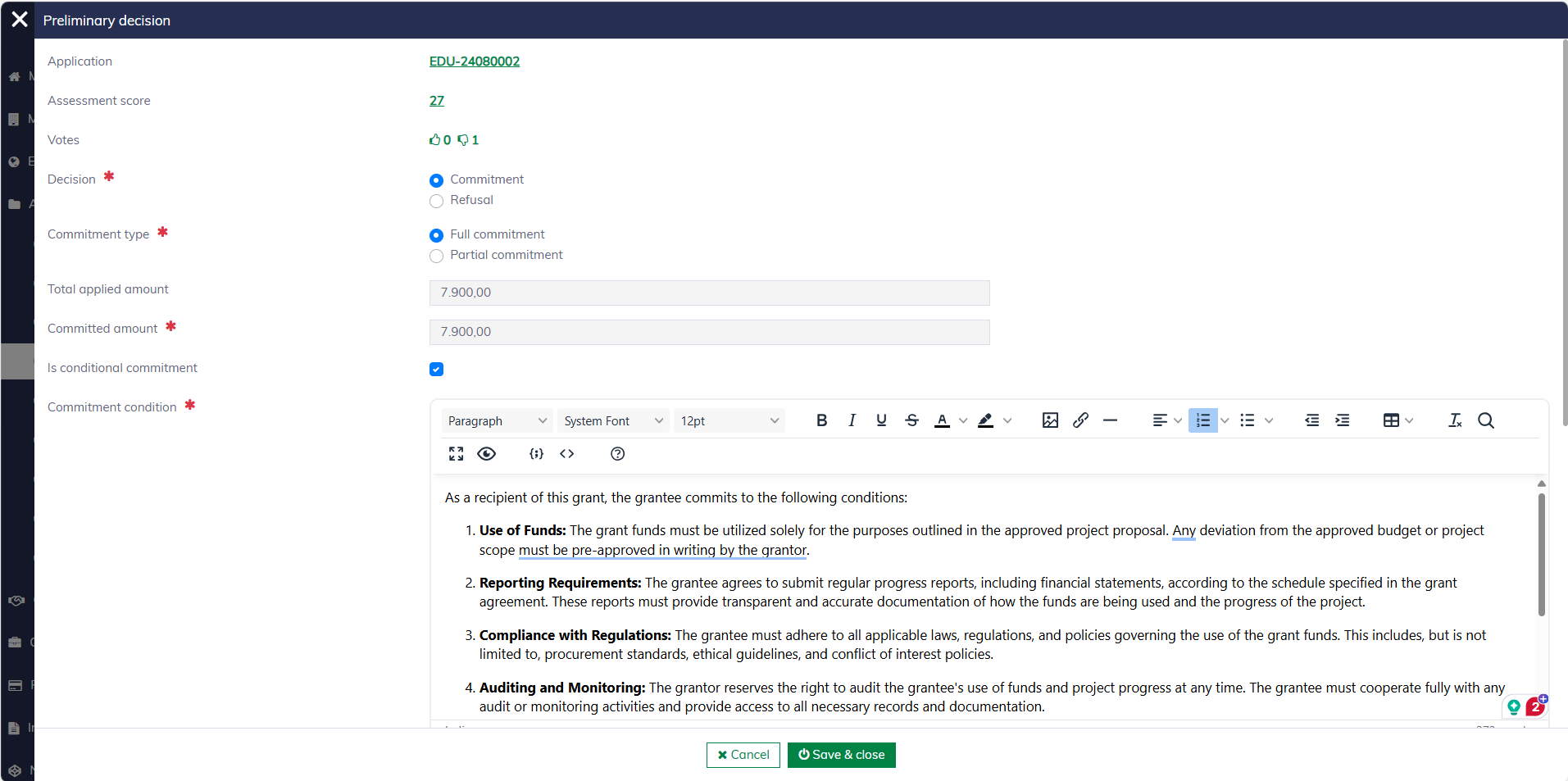Screen dimensions: 1568x781
Task: Open the Paragraph style dropdown
Action: pos(497,421)
